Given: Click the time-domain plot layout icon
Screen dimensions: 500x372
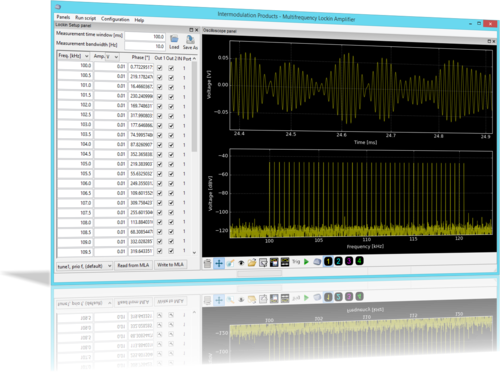Looking at the screenshot, I should 274,262.
